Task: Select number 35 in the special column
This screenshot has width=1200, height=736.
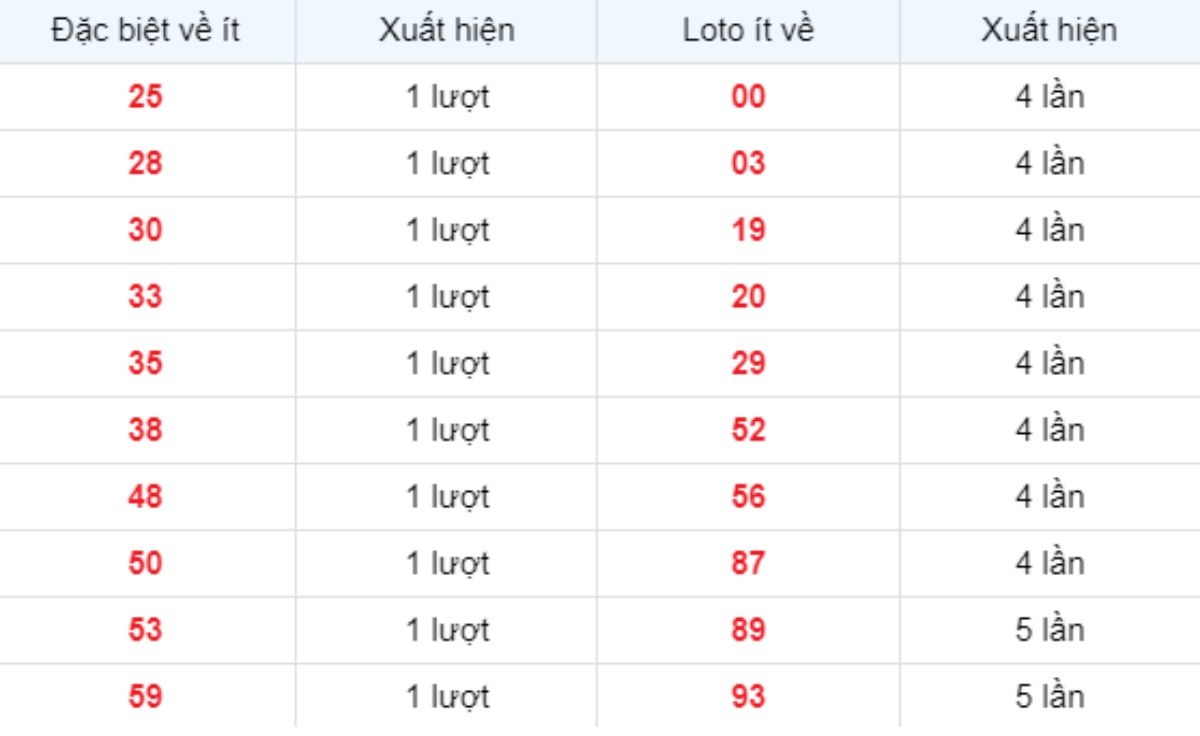Action: click(x=145, y=364)
